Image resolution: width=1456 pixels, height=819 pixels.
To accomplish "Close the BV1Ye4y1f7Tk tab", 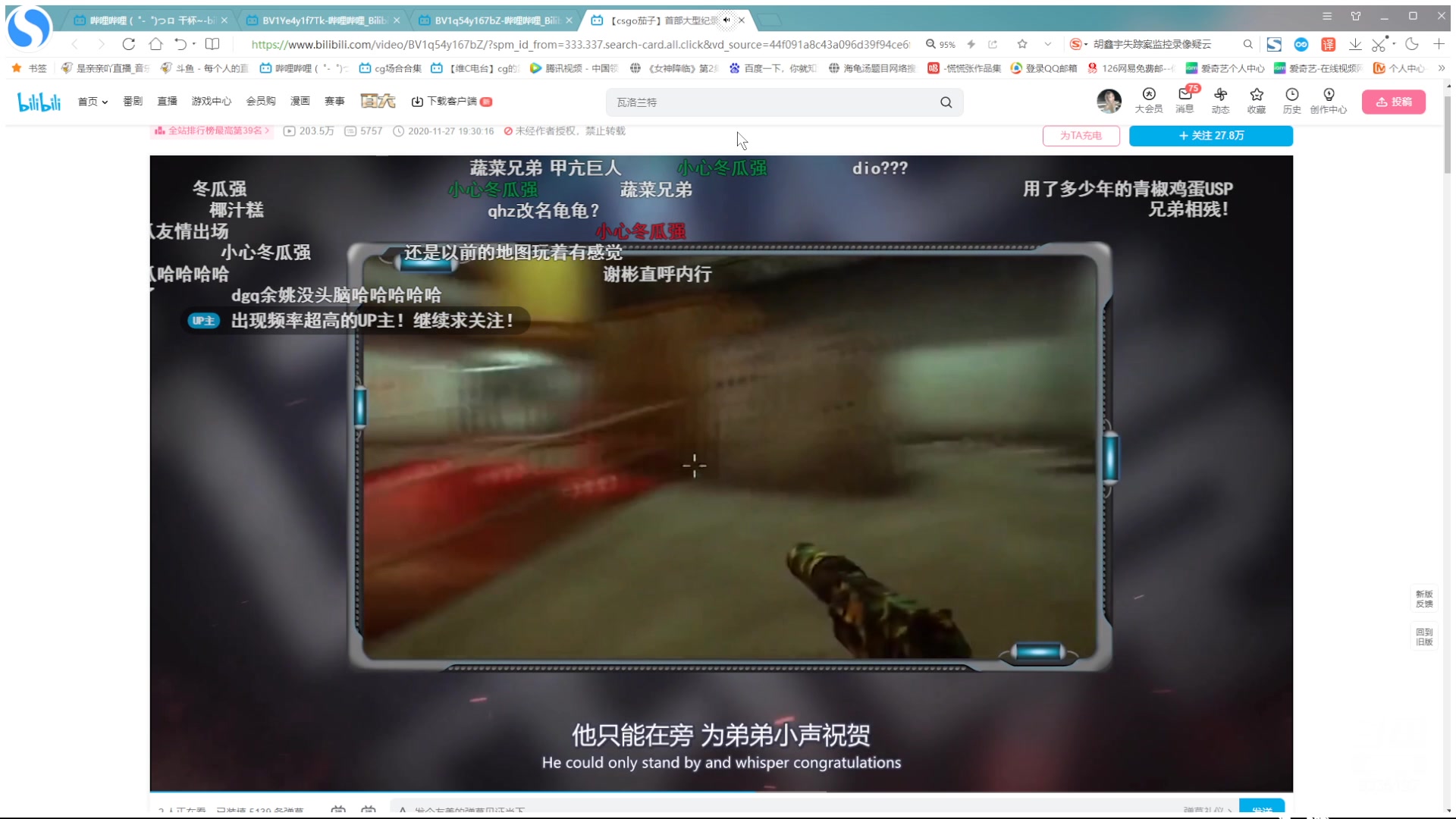I will point(397,20).
